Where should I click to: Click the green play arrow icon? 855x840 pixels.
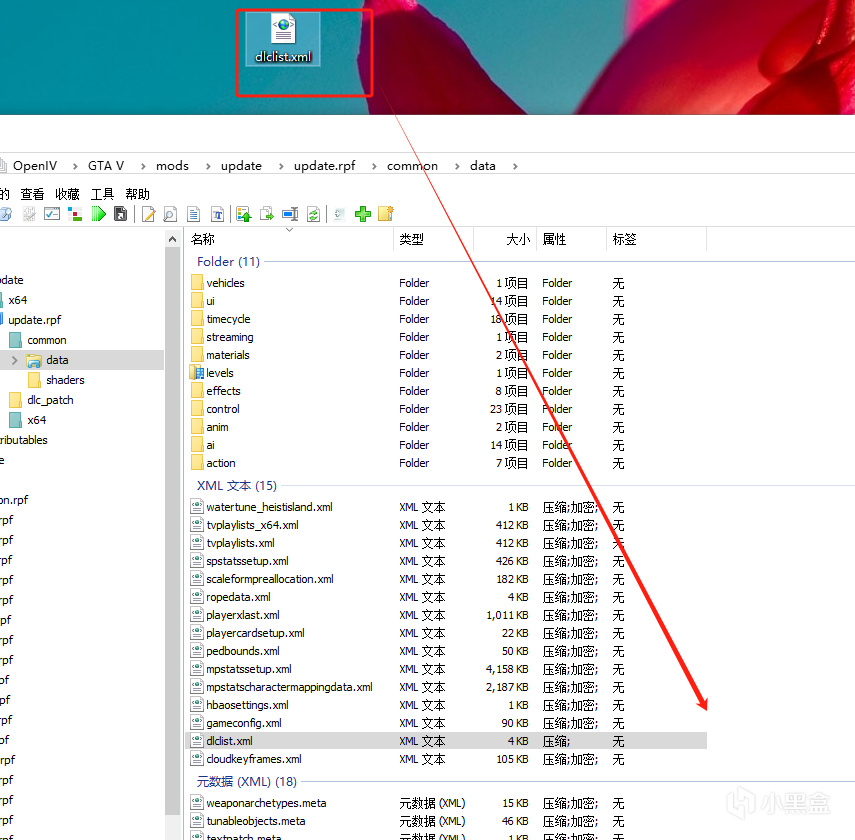[98, 214]
